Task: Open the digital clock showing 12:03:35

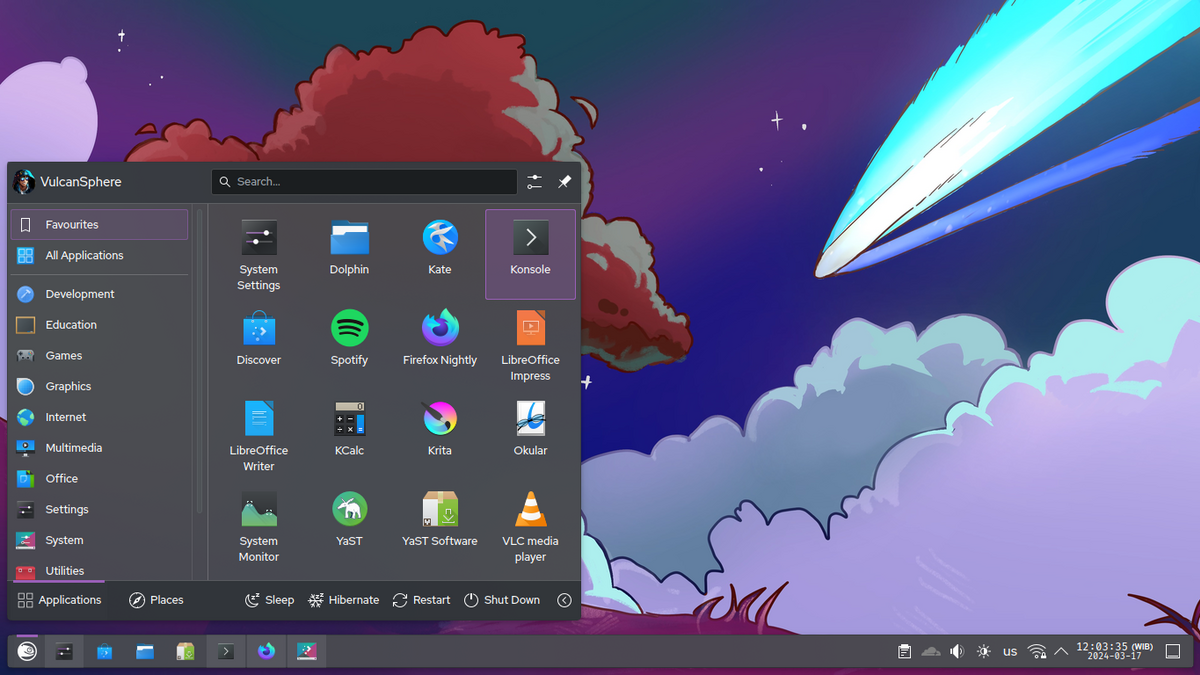Action: [1115, 651]
